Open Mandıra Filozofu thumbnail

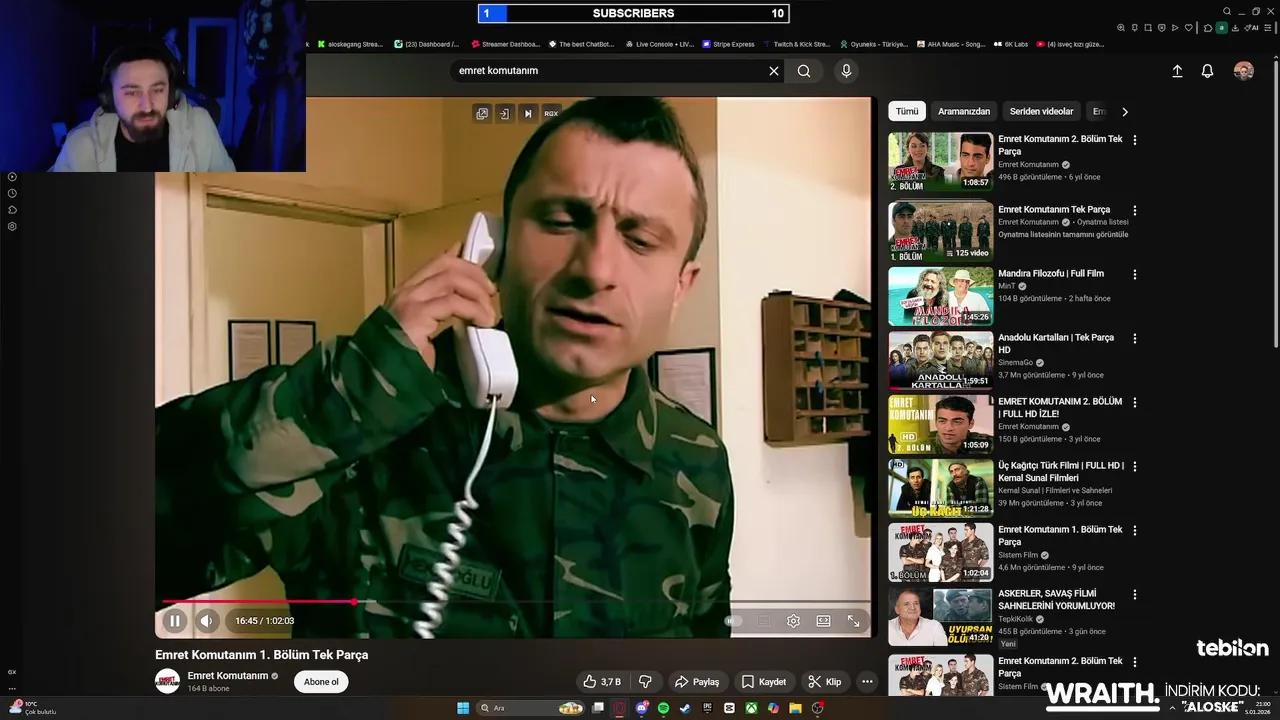click(x=941, y=296)
